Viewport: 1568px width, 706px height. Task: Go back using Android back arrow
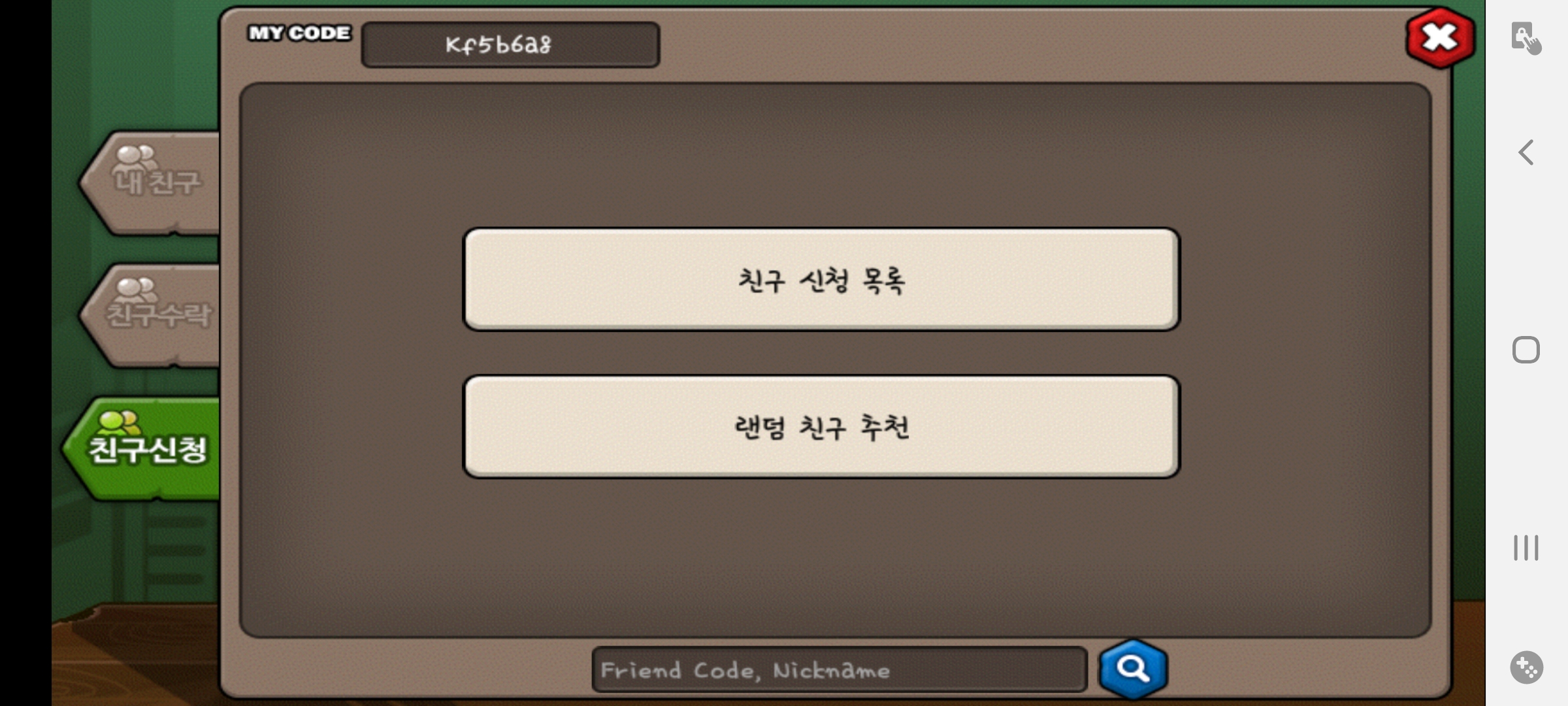[1526, 152]
